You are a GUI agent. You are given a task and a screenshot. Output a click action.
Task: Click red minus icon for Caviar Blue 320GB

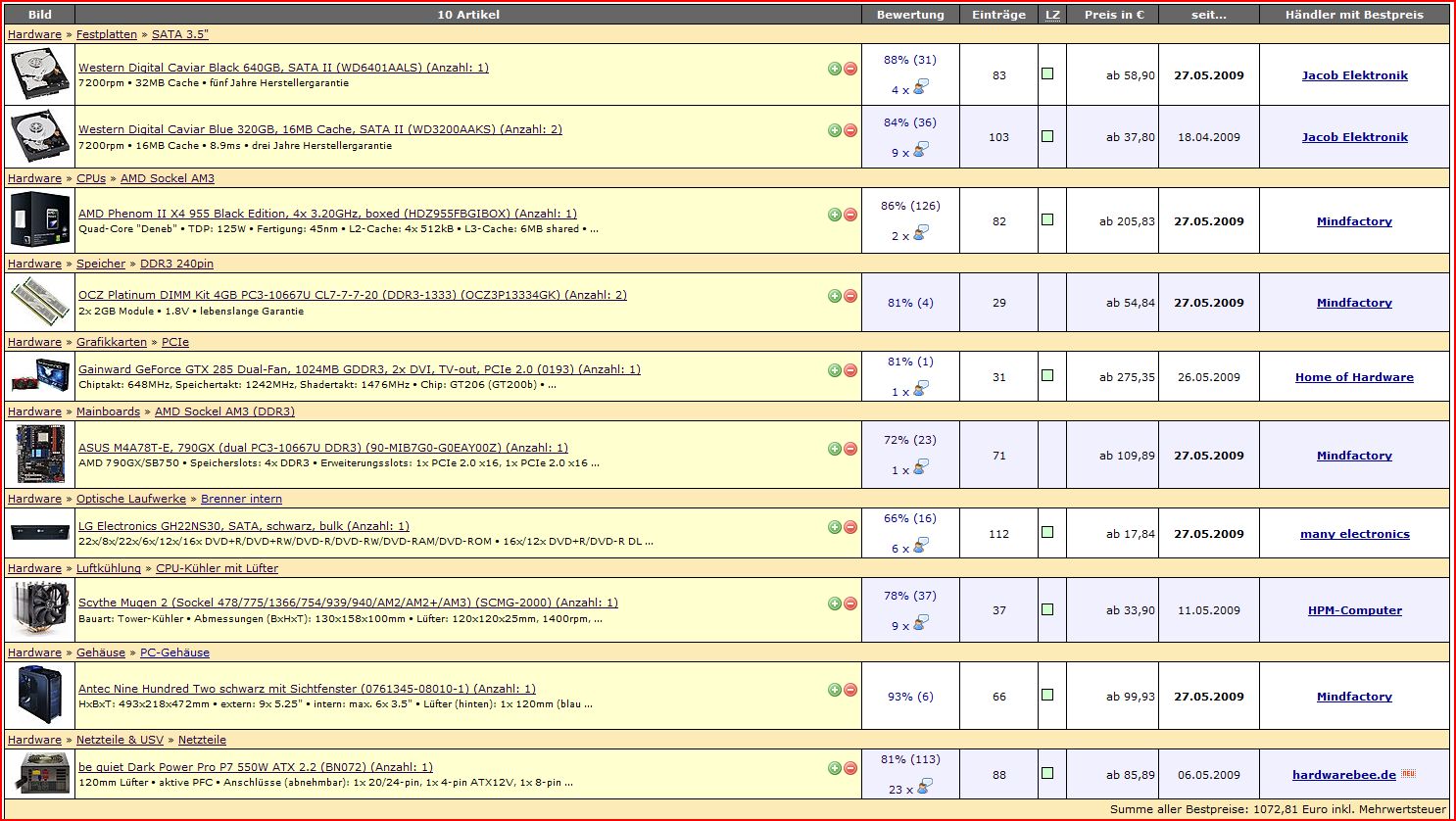(x=850, y=130)
